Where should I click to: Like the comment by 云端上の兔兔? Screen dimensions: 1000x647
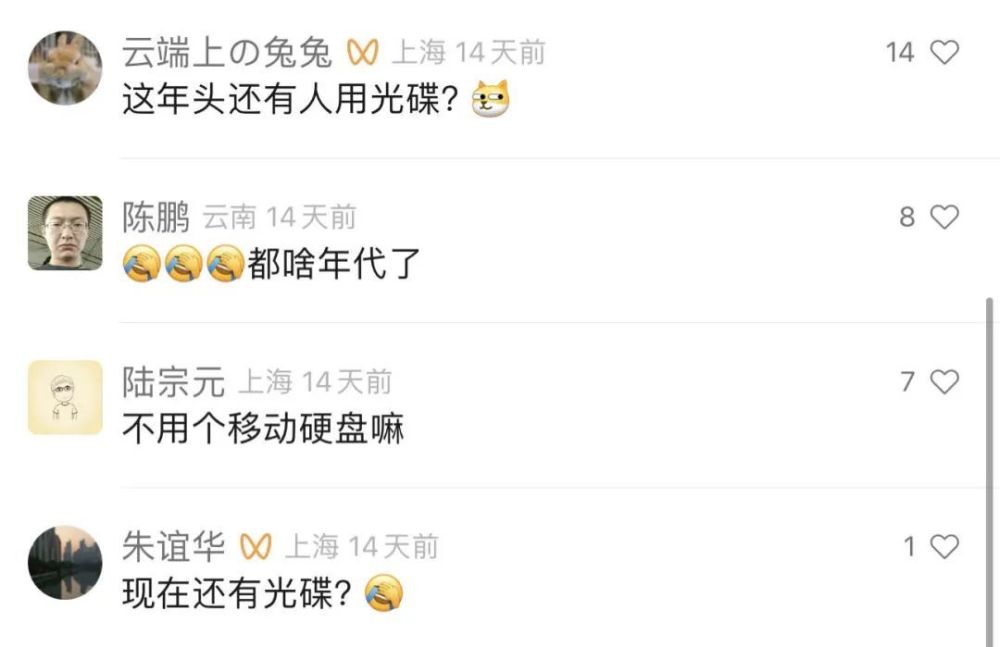click(945, 52)
